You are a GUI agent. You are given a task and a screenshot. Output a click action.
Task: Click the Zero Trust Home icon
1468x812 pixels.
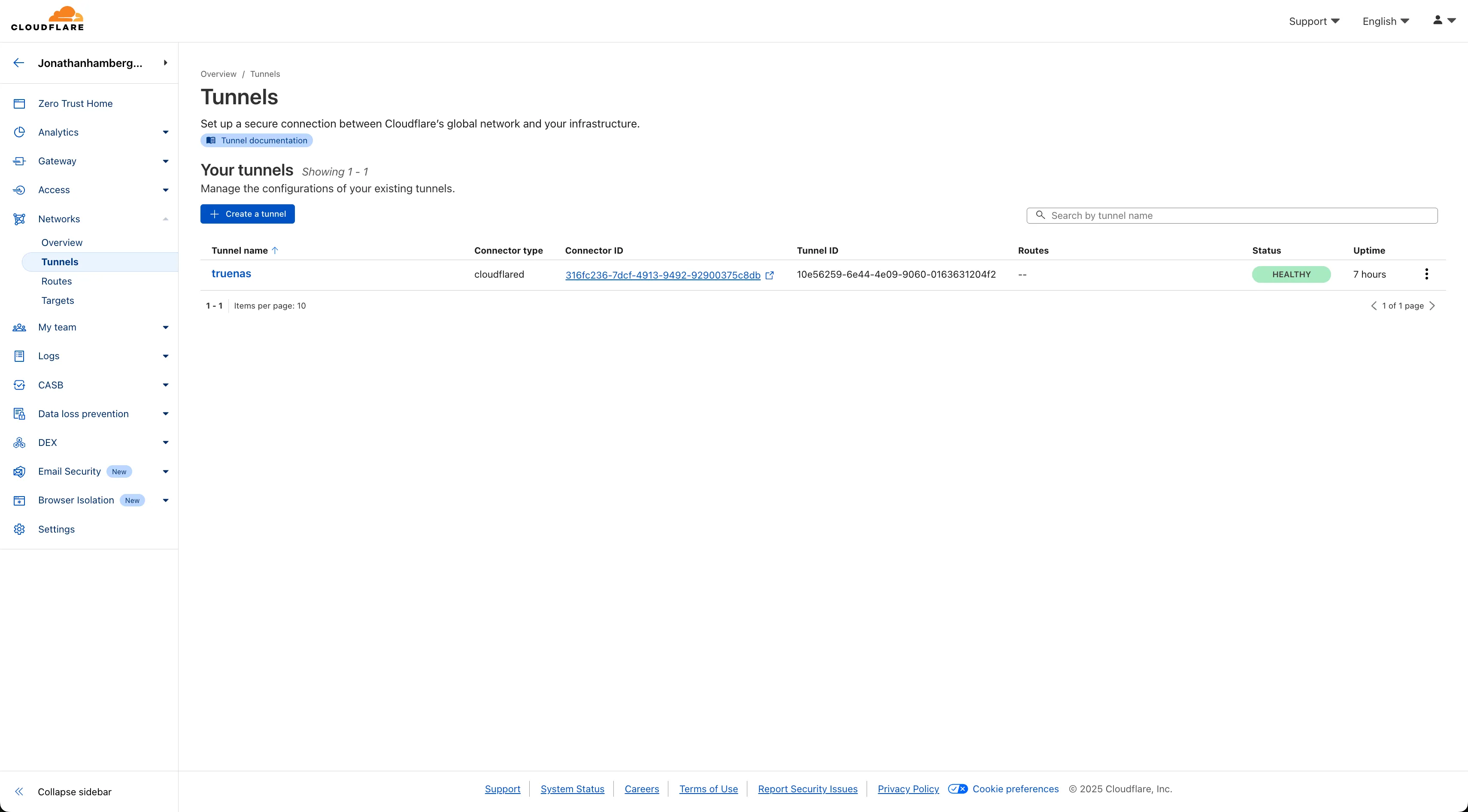[19, 104]
